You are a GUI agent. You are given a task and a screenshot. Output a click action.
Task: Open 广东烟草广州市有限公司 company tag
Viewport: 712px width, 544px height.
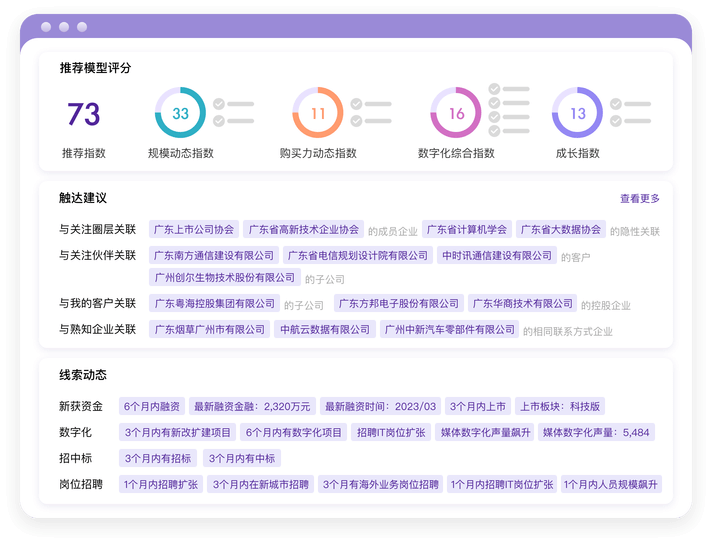click(209, 329)
